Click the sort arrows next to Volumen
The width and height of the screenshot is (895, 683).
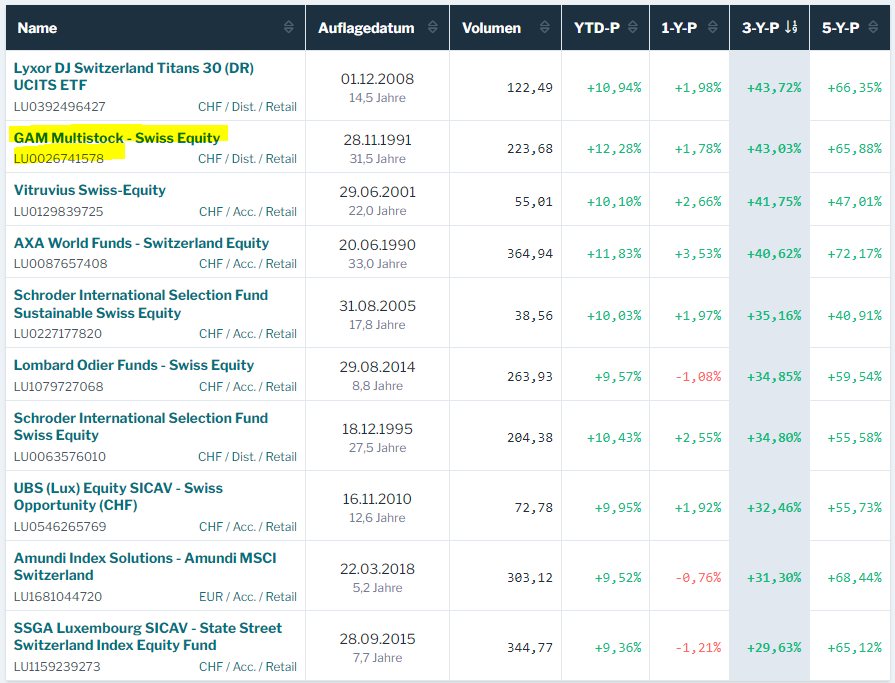544,28
